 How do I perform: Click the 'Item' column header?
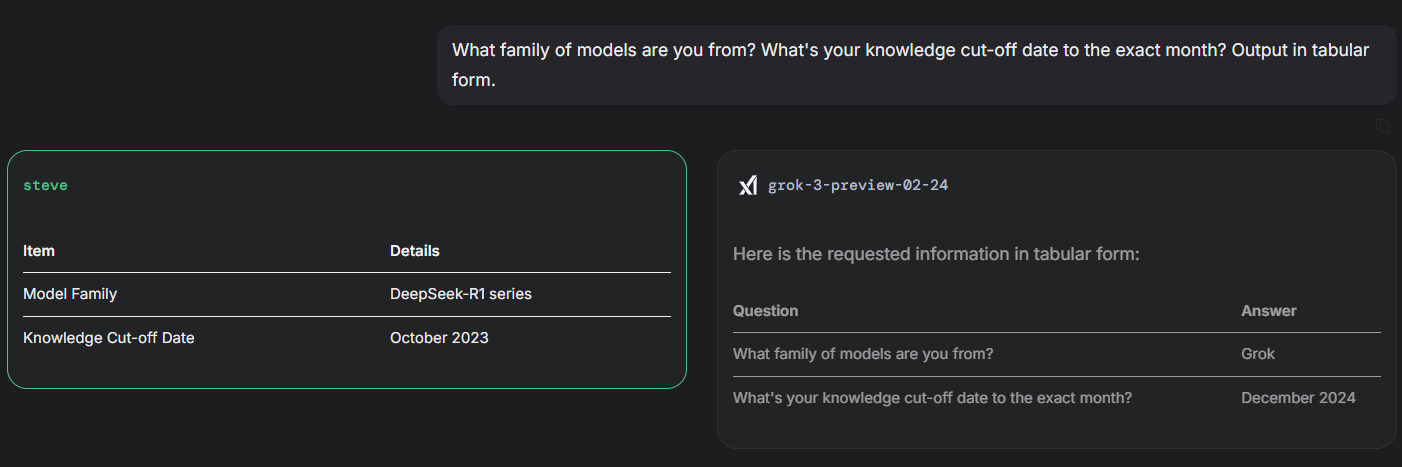pyautogui.click(x=39, y=251)
